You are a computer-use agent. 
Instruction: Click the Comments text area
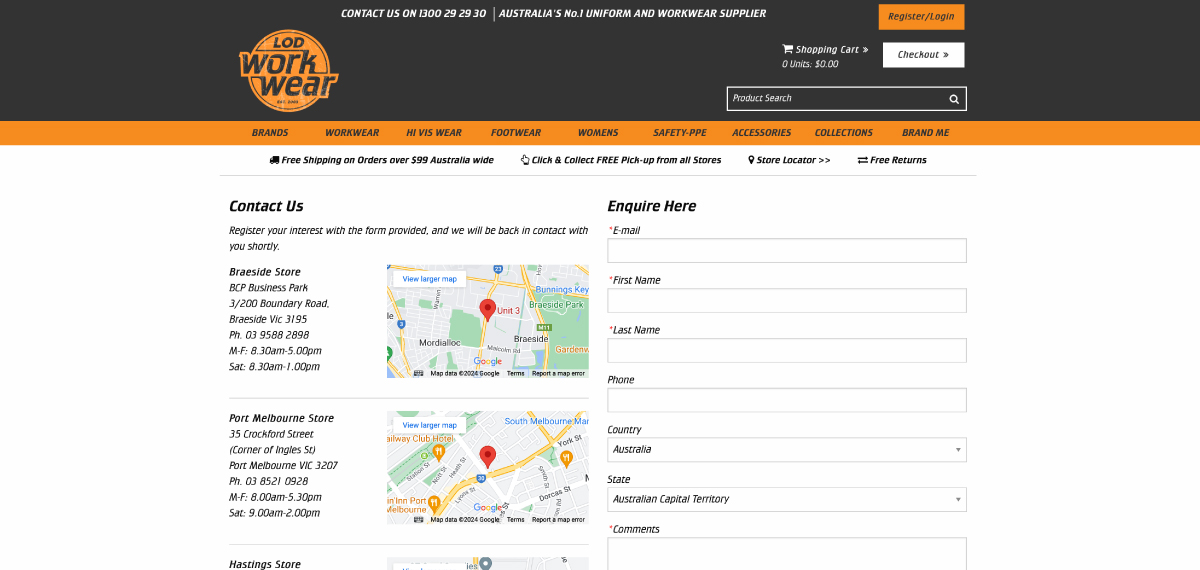787,554
